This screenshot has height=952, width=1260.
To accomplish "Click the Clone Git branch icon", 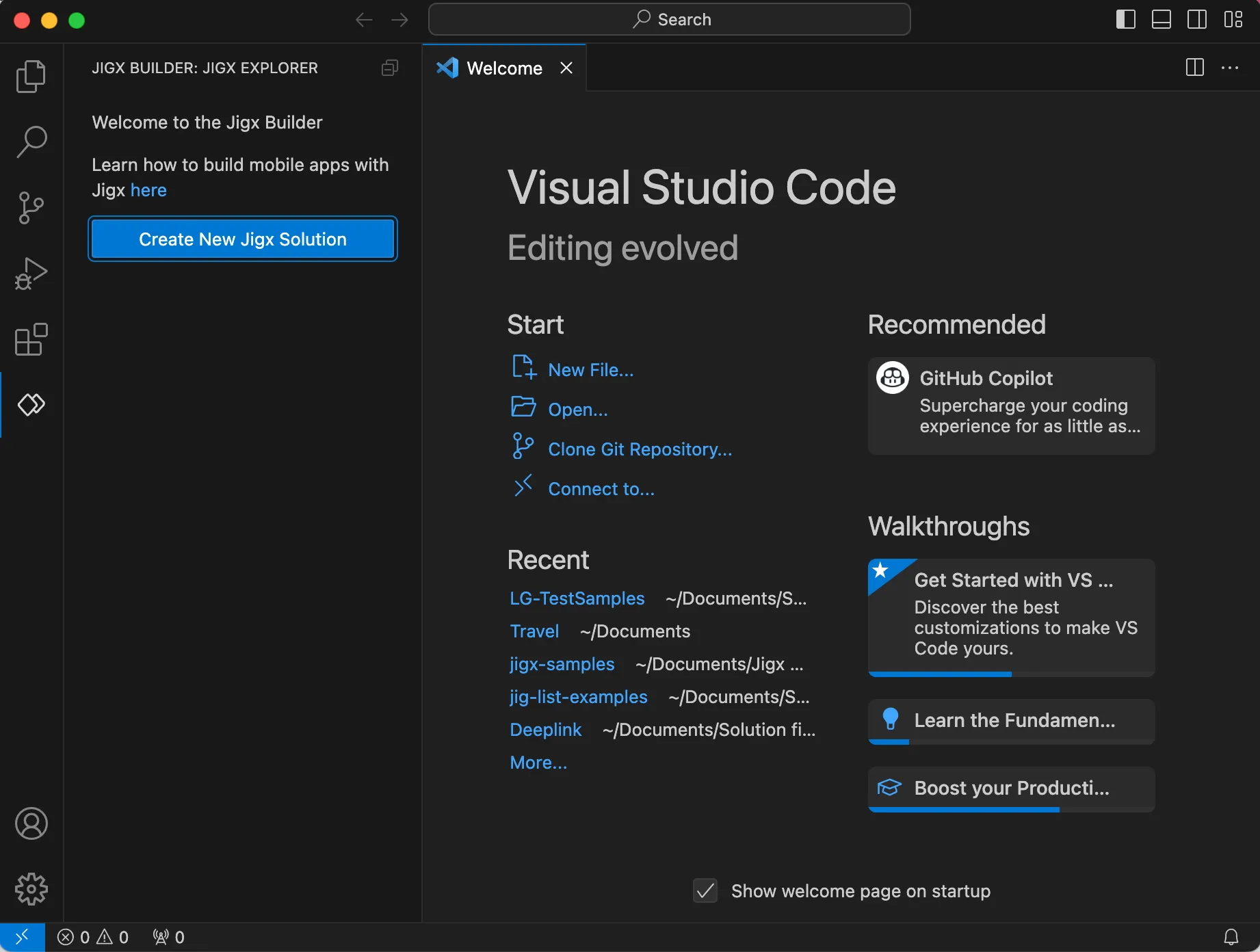I will (523, 446).
